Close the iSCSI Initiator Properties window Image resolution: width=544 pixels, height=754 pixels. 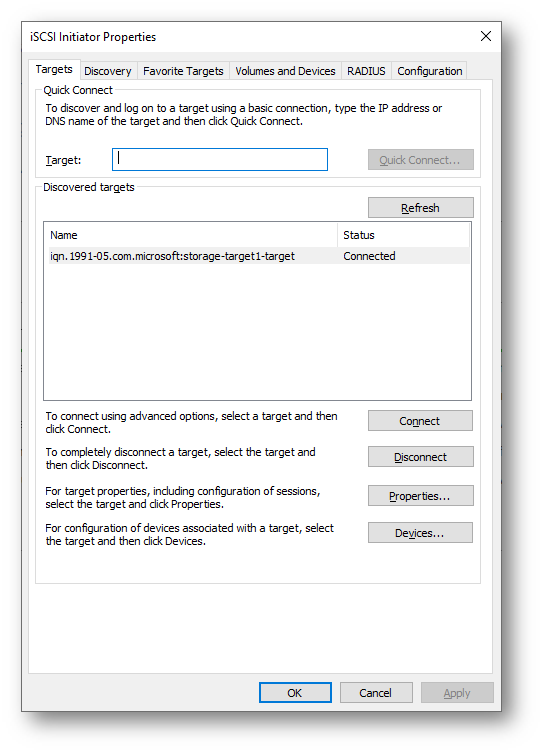(486, 36)
